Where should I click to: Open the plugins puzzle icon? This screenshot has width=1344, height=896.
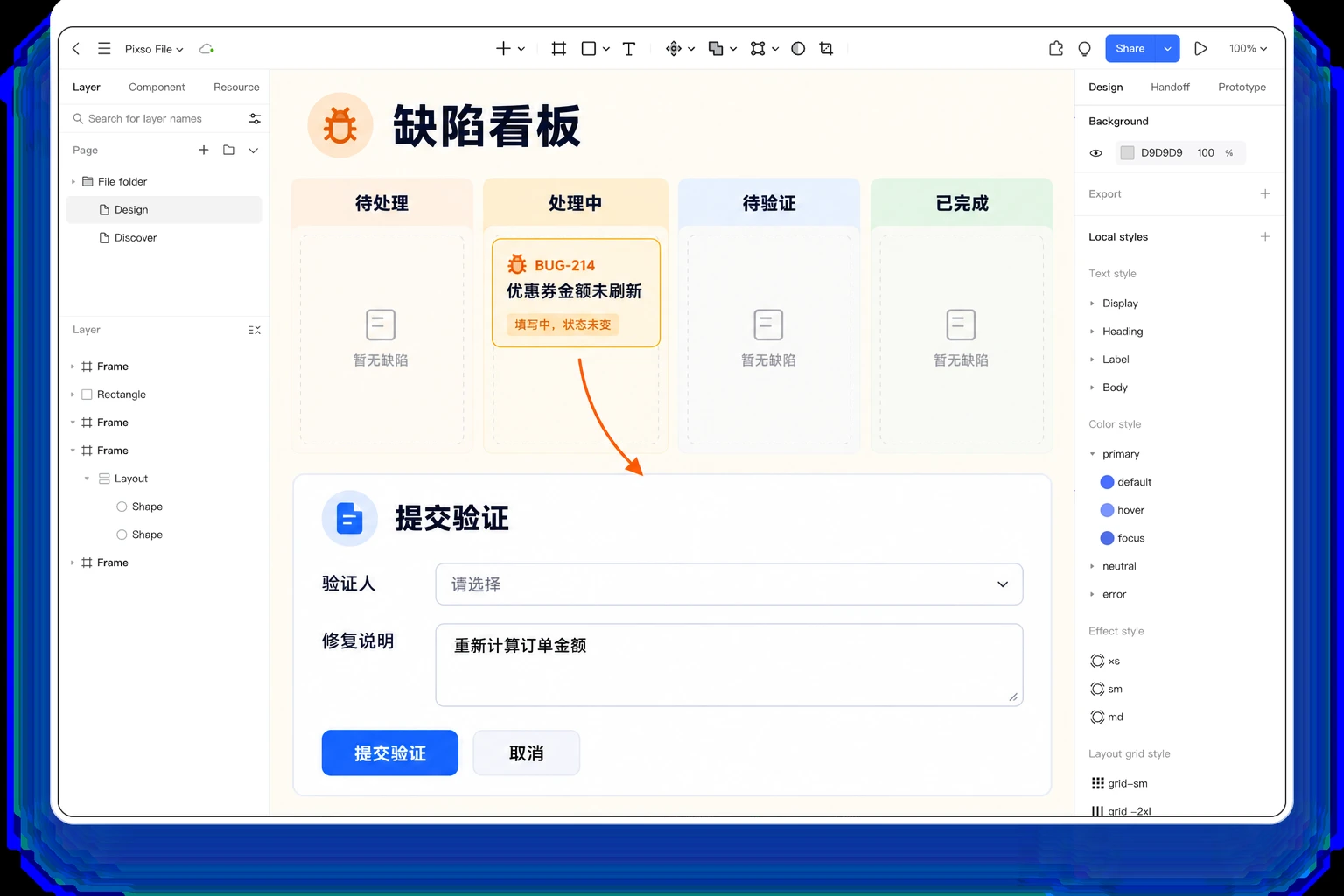(x=1056, y=49)
